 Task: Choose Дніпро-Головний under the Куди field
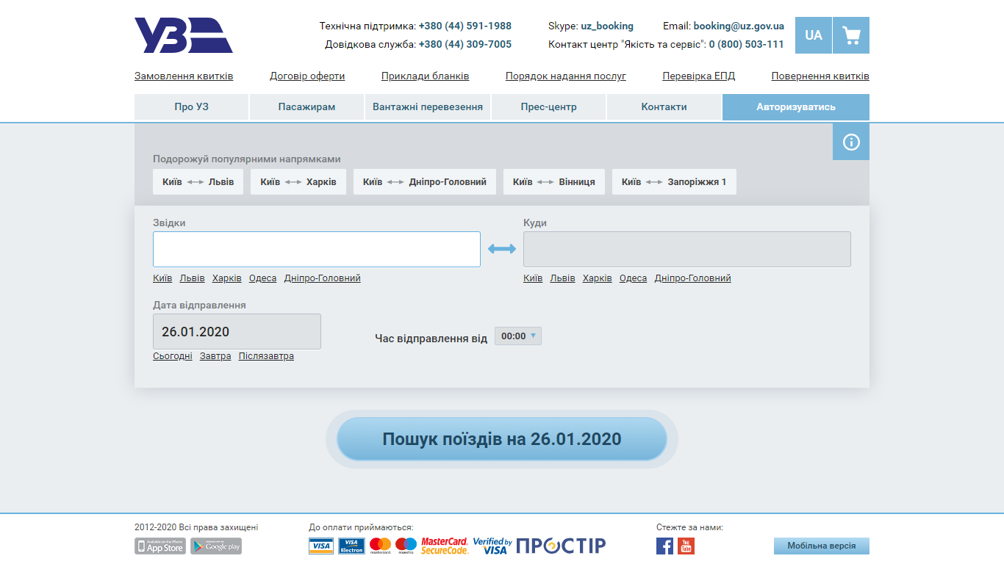pyautogui.click(x=692, y=278)
